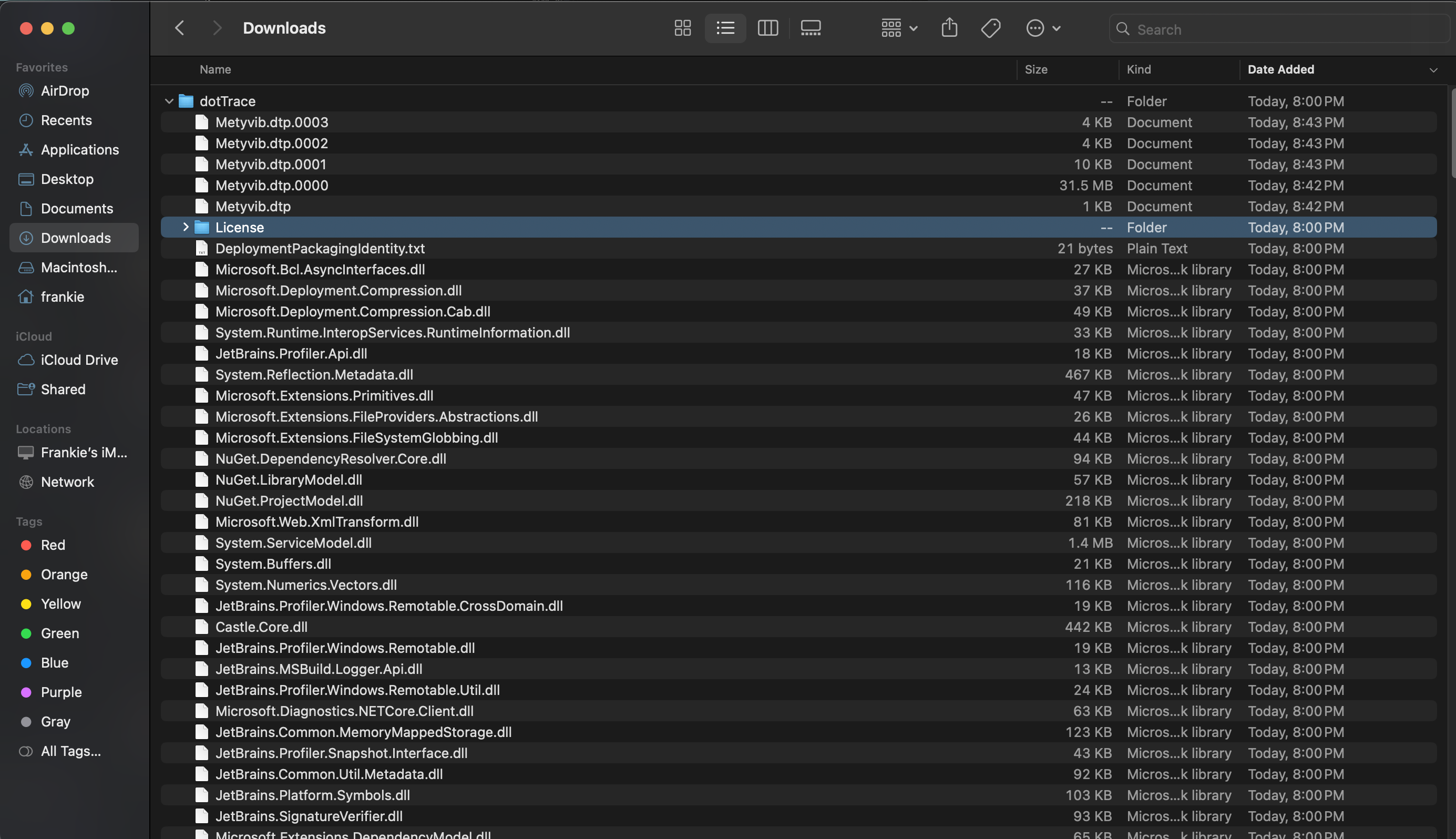Open Network in the sidebar

[x=74, y=482]
